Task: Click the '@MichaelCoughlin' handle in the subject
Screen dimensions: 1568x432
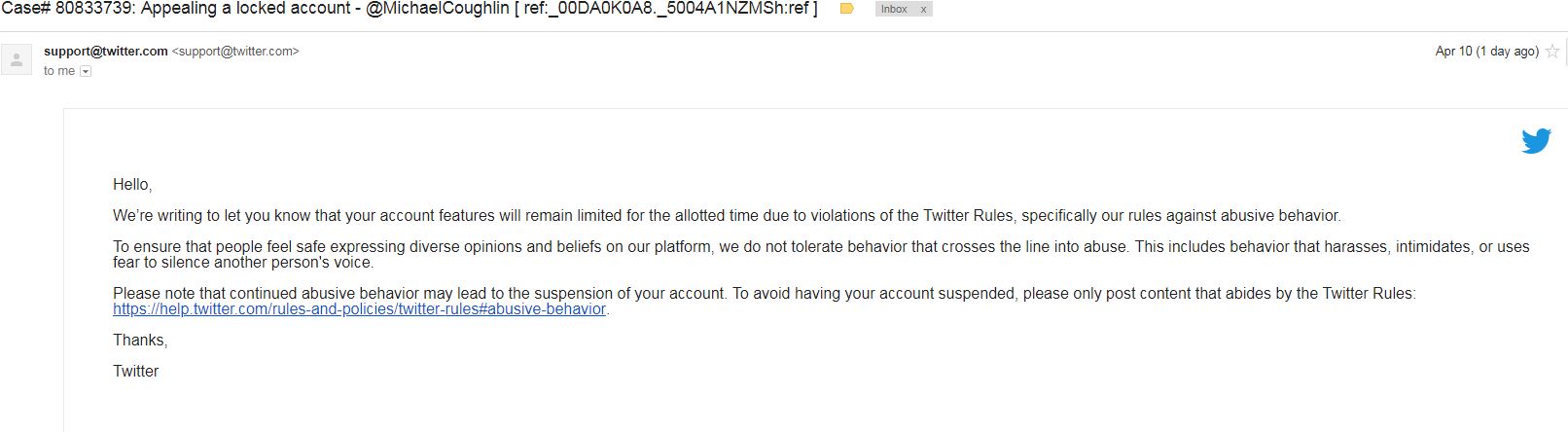Action: coord(438,9)
